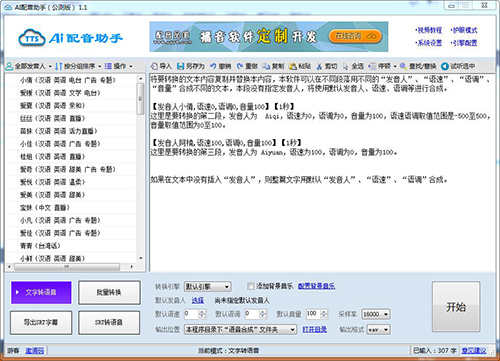Open the 转换引擎 默认引擎 combo box
This screenshot has height=361, width=500.
pyautogui.click(x=207, y=287)
